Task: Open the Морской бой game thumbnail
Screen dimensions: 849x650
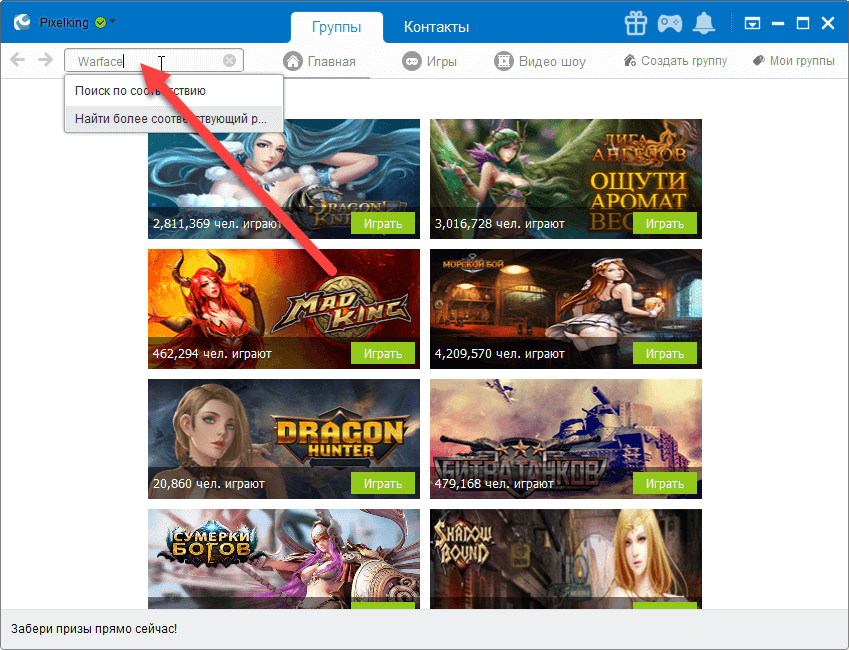Action: pyautogui.click(x=566, y=309)
